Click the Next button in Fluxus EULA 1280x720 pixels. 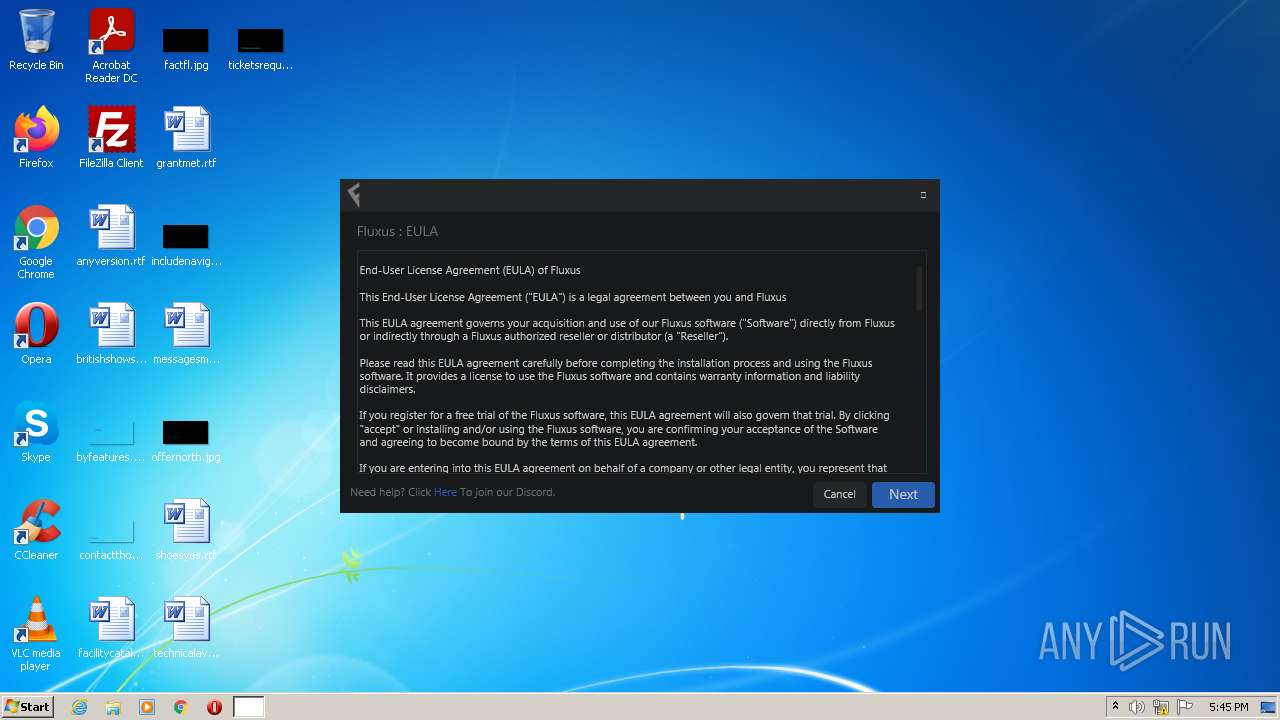[903, 494]
